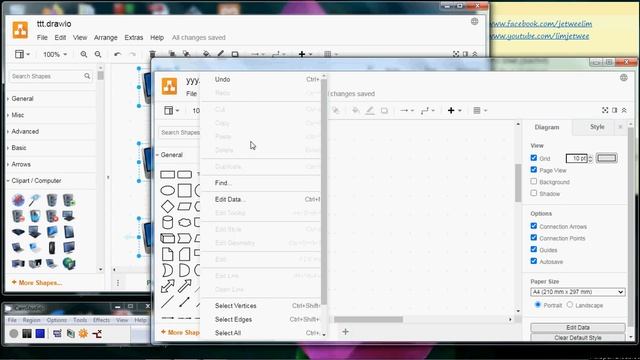Click CamStudio orange sun icon
640x360 pixels.
click(x=83, y=333)
